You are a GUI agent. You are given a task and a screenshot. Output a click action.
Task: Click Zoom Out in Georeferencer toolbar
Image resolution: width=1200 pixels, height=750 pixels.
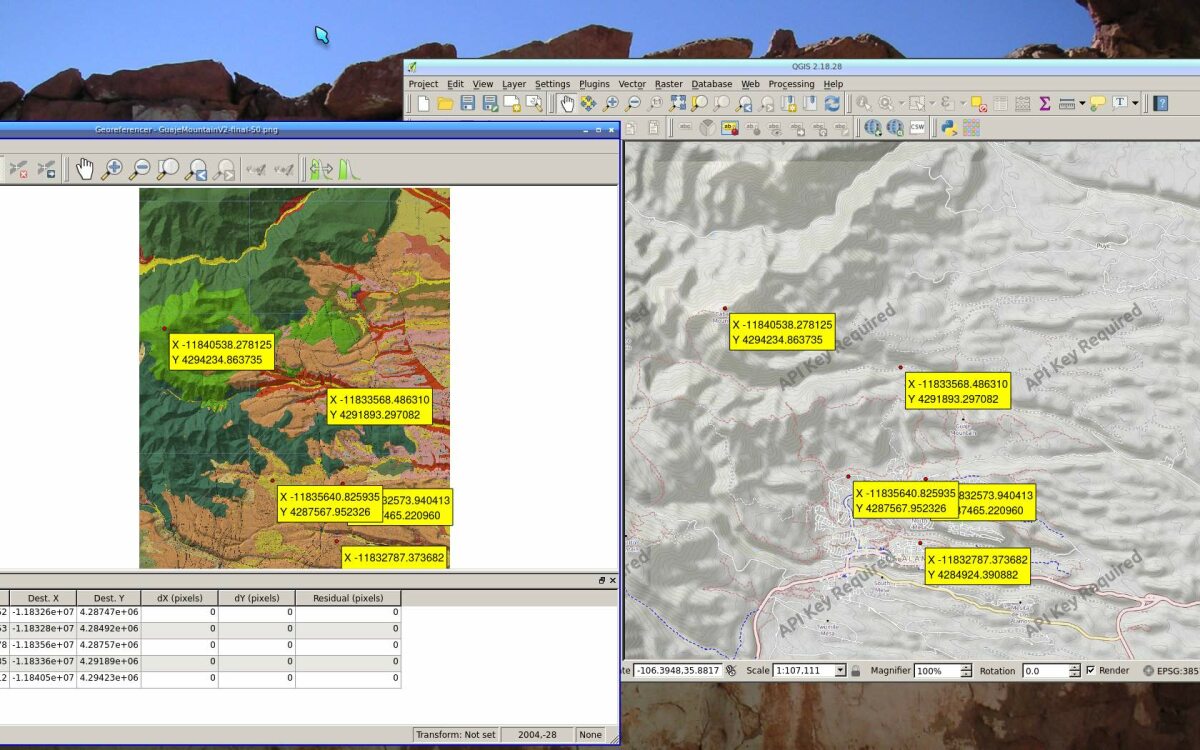pyautogui.click(x=140, y=169)
